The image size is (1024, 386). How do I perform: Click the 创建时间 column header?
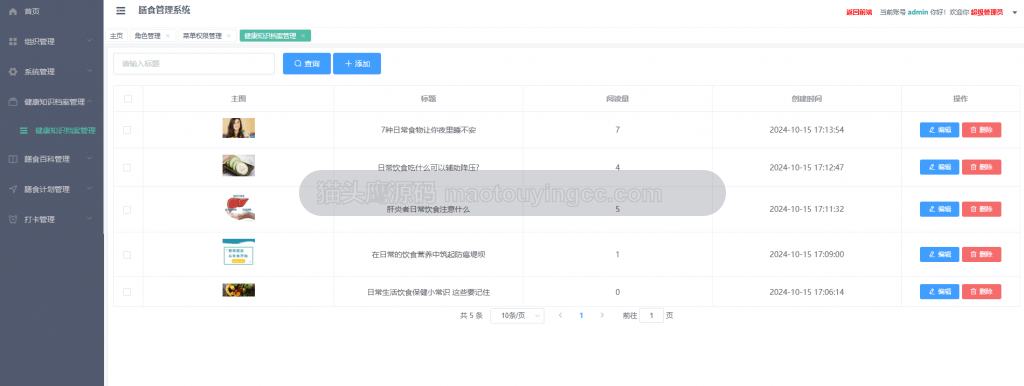pos(807,99)
